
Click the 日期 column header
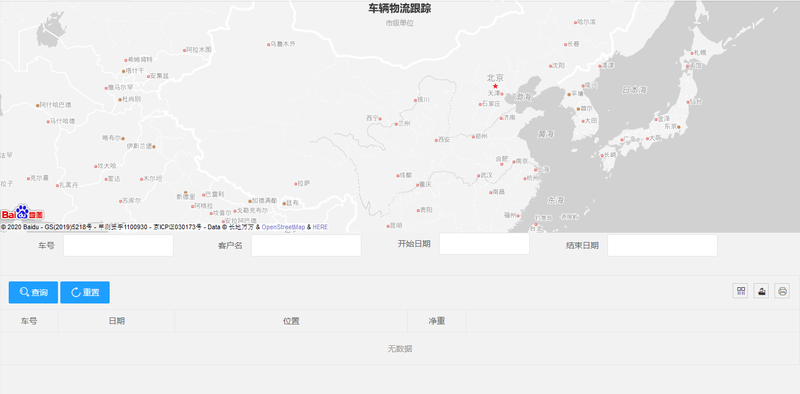click(x=117, y=321)
